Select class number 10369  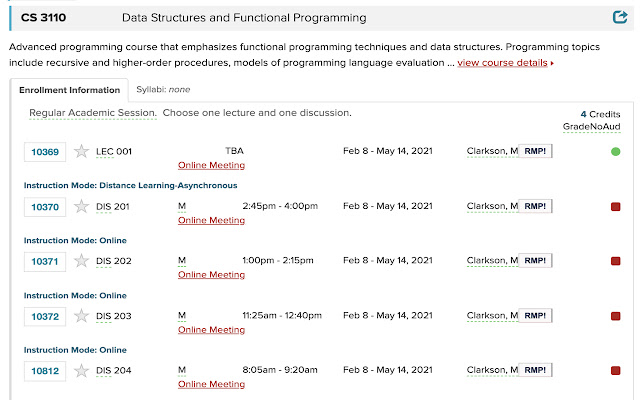pos(45,152)
